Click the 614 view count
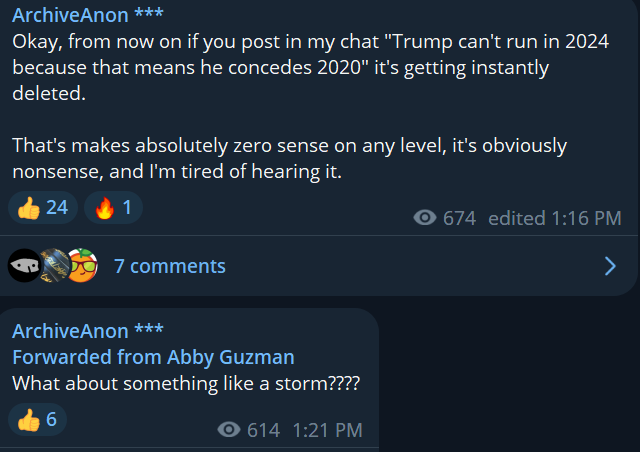640x452 pixels. pyautogui.click(x=264, y=430)
